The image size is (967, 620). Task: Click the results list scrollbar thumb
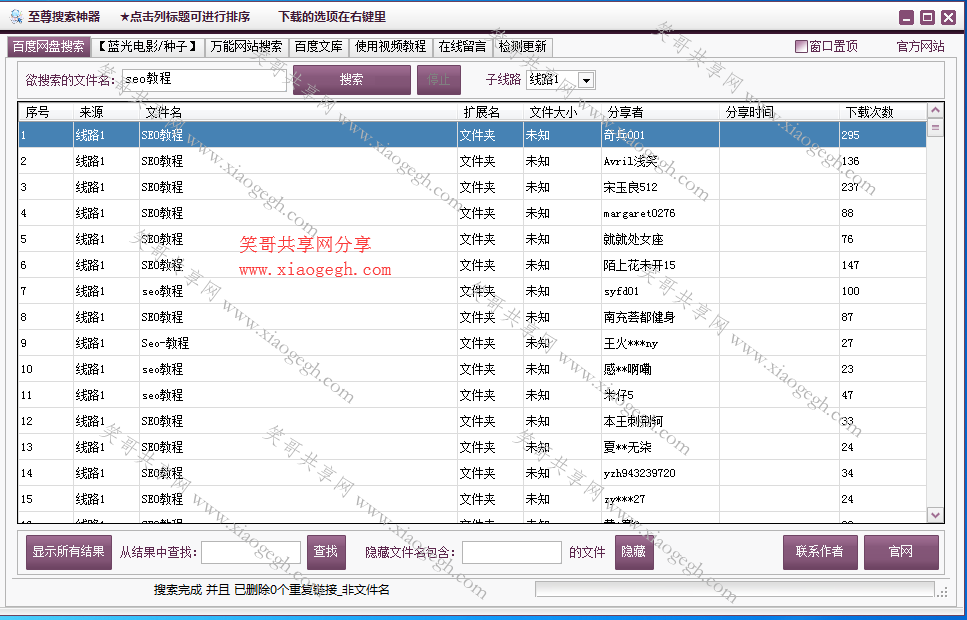pyautogui.click(x=936, y=128)
